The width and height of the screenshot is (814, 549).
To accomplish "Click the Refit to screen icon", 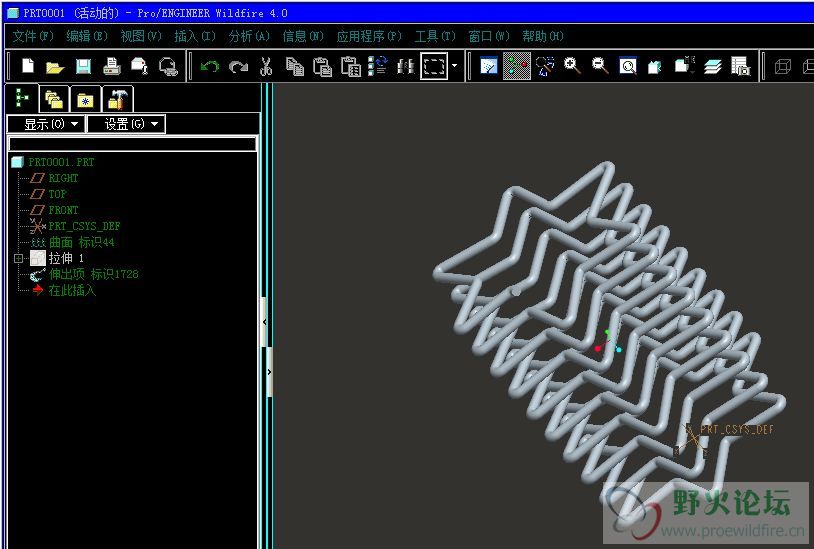I will [628, 66].
